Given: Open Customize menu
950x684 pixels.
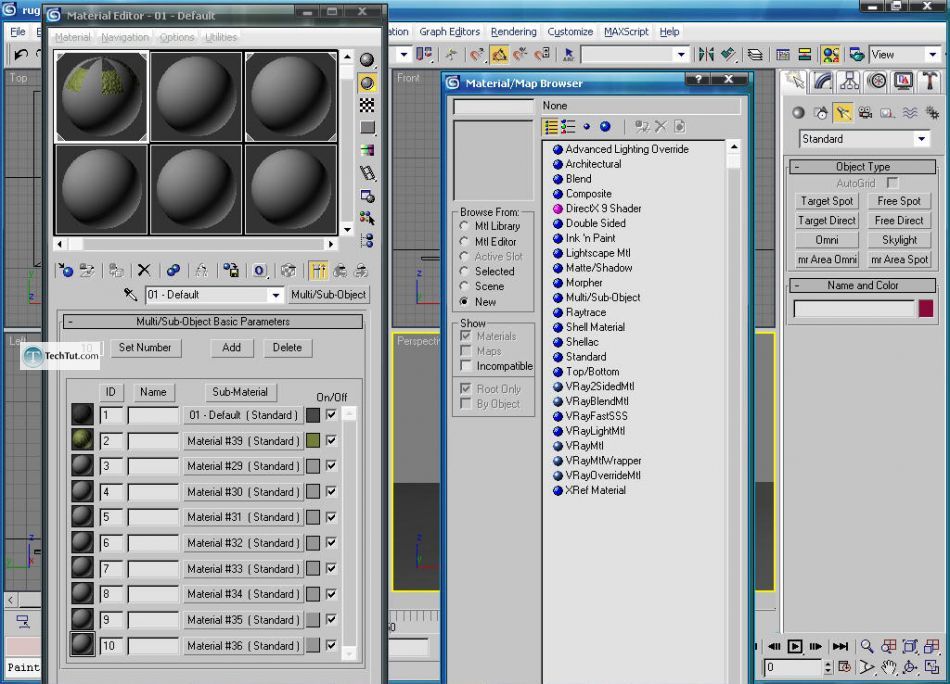Looking at the screenshot, I should [570, 32].
